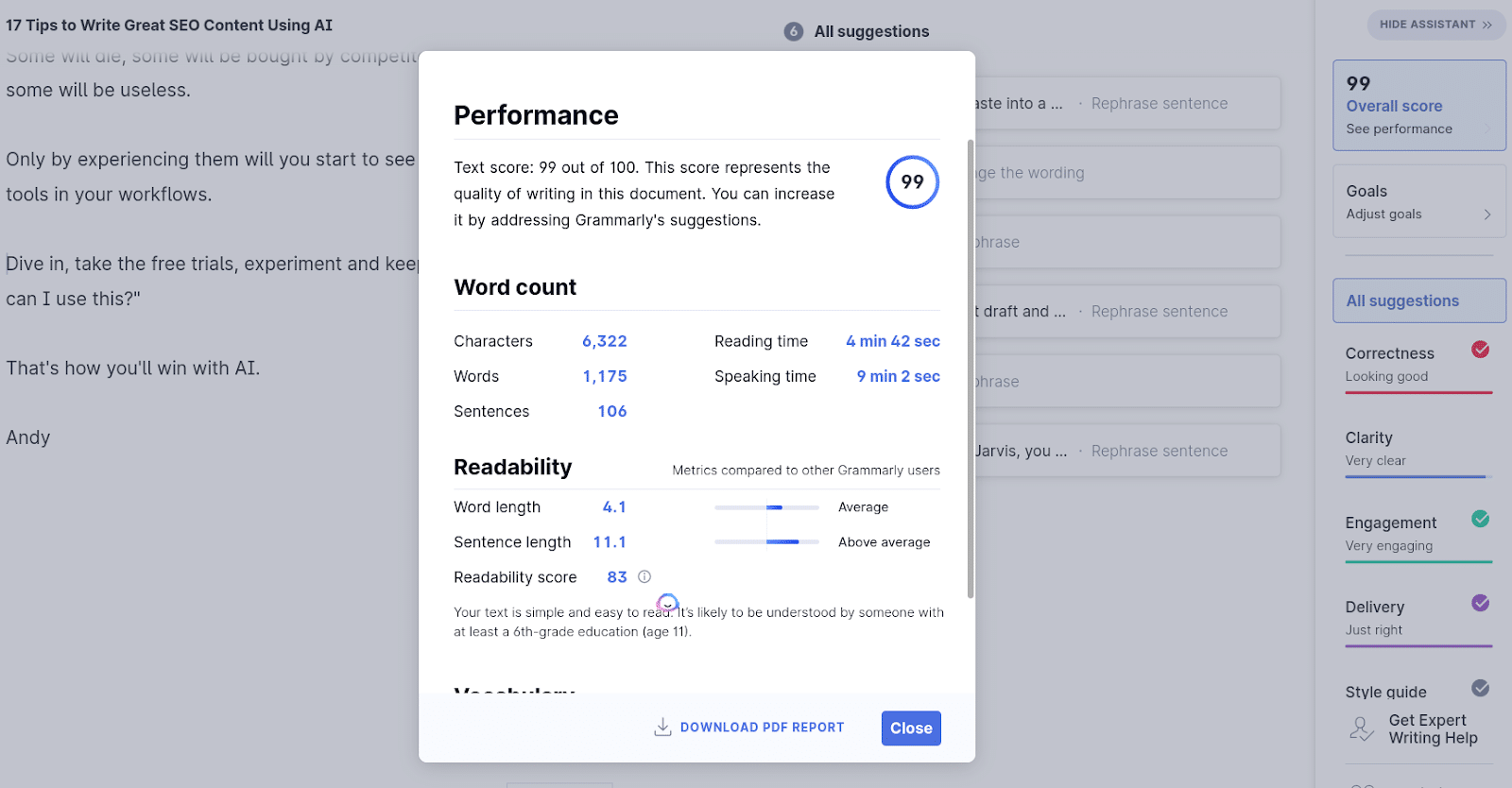
Task: Click the floating Grammarly chevron bubble
Action: click(667, 603)
